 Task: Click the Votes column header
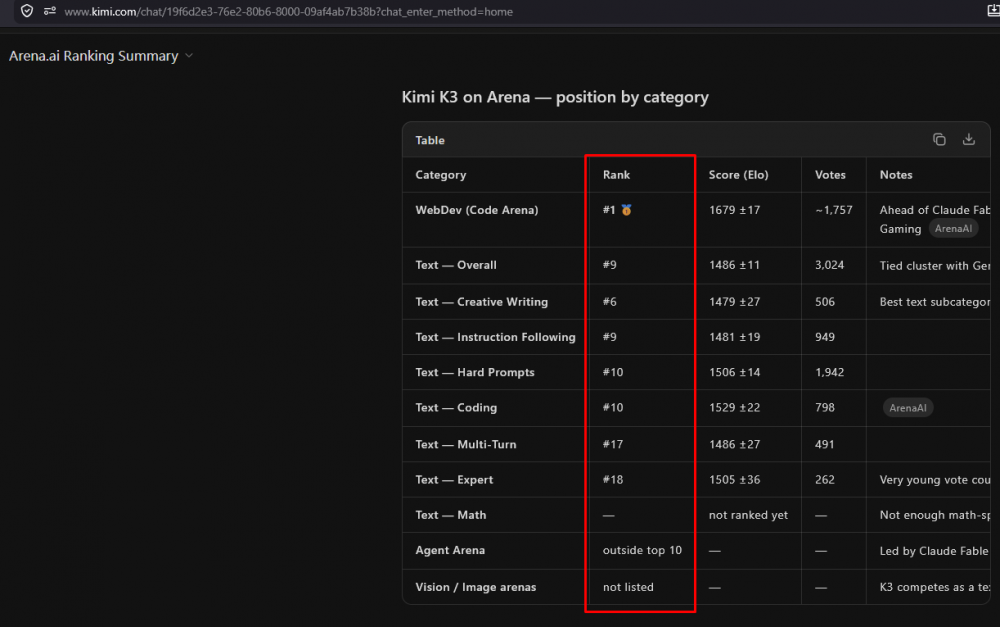[x=830, y=175]
